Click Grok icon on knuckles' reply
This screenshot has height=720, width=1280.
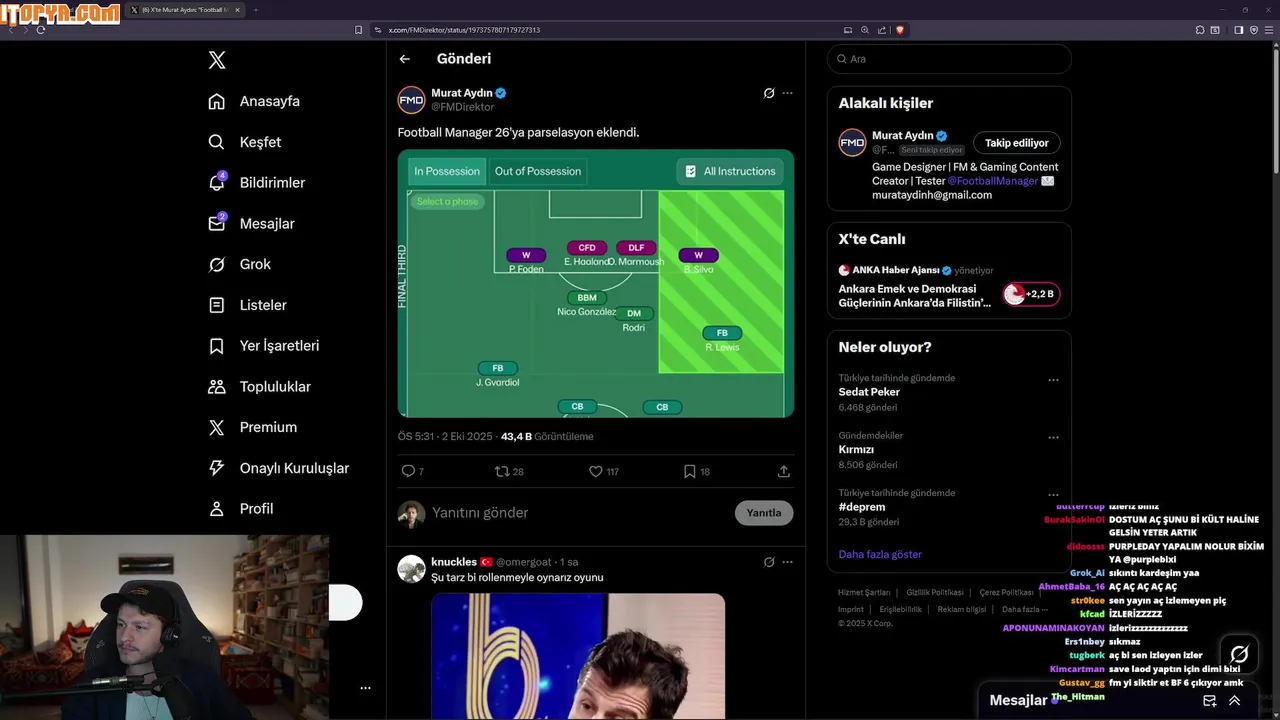769,562
